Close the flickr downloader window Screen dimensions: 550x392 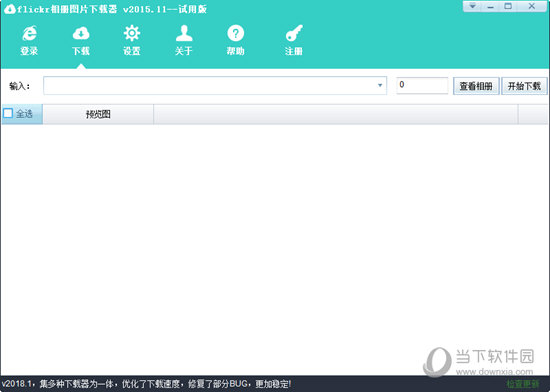click(532, 6)
